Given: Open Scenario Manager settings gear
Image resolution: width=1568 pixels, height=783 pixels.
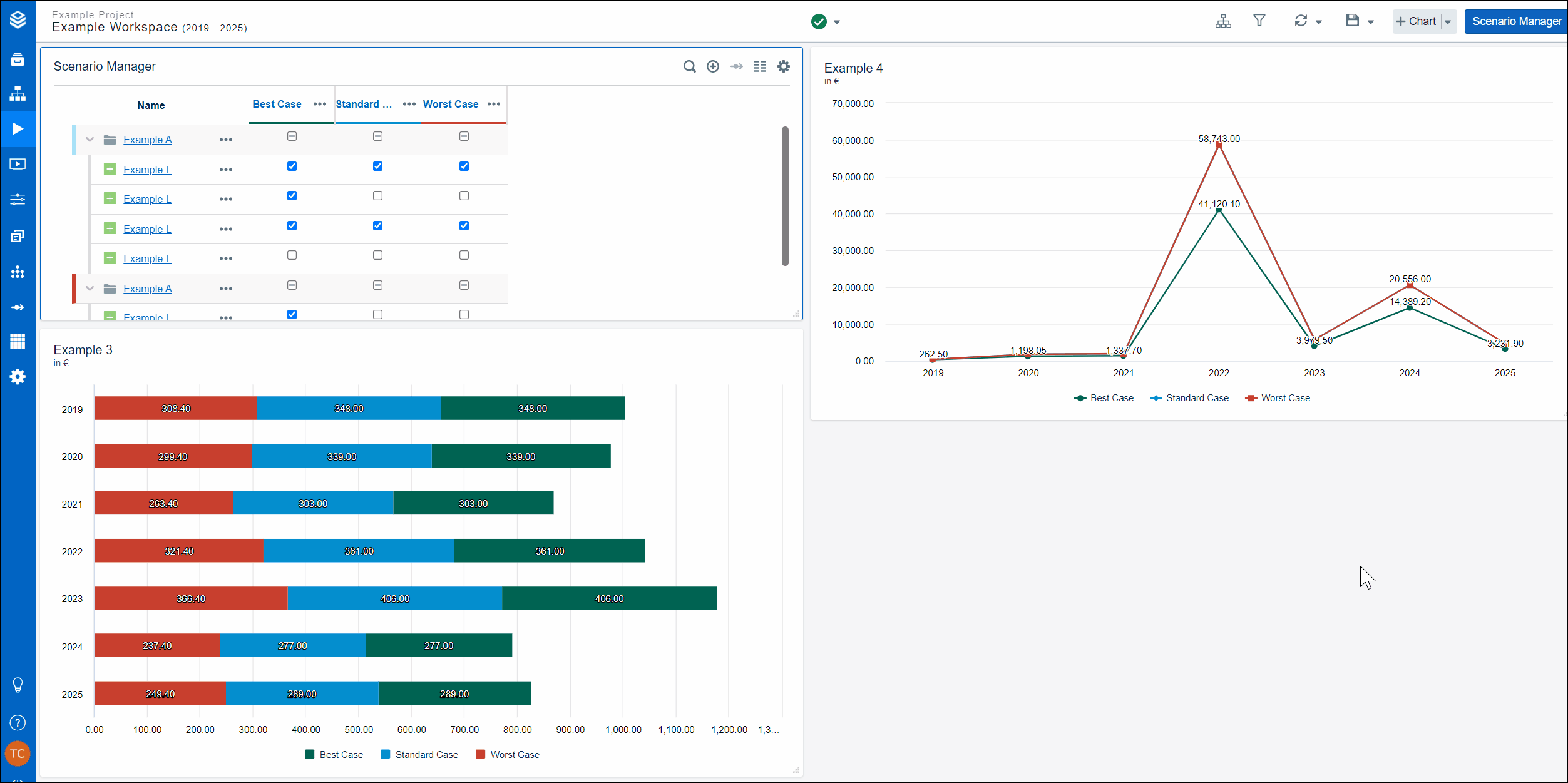Looking at the screenshot, I should [784, 66].
